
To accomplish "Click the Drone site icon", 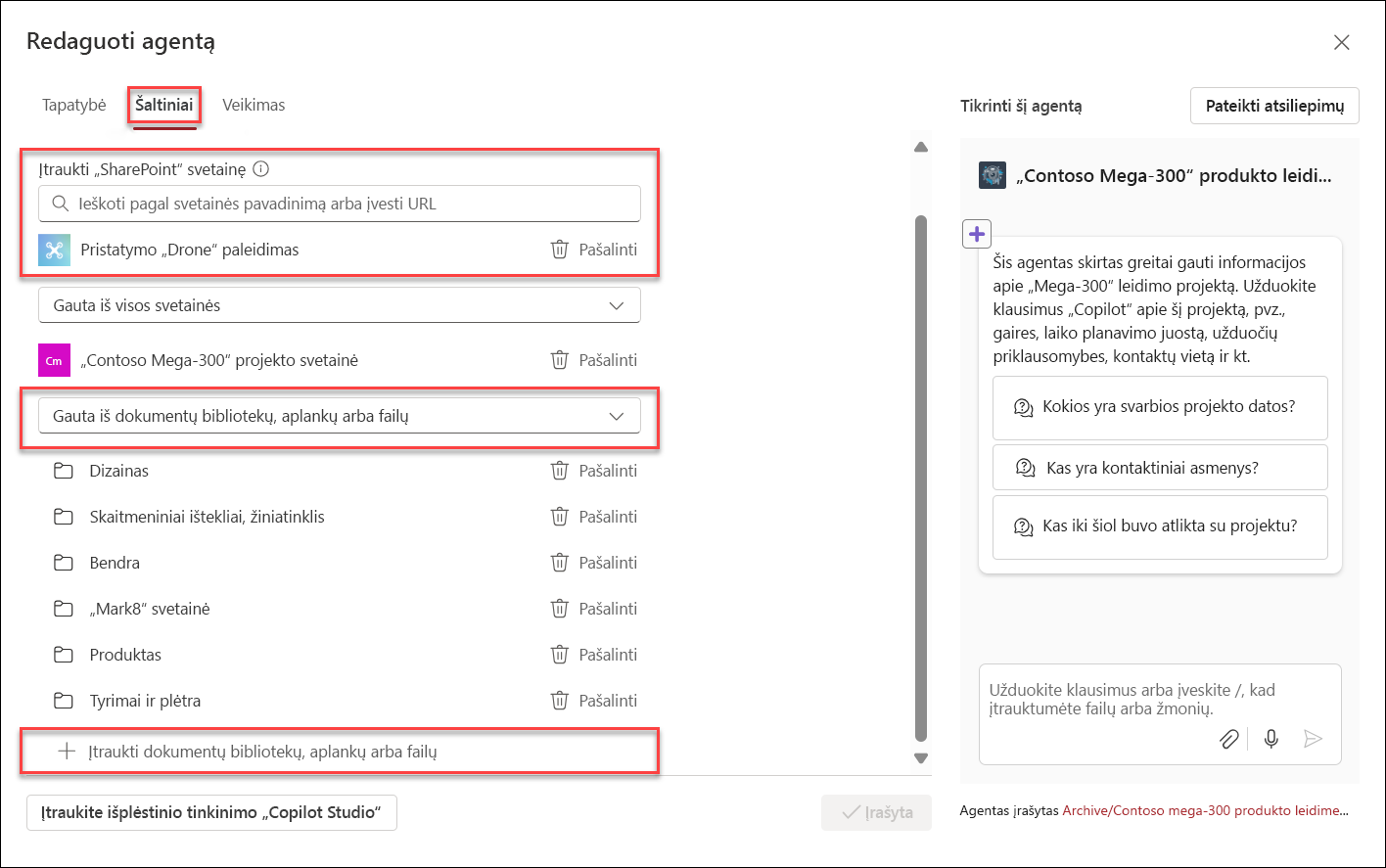I will [x=55, y=250].
